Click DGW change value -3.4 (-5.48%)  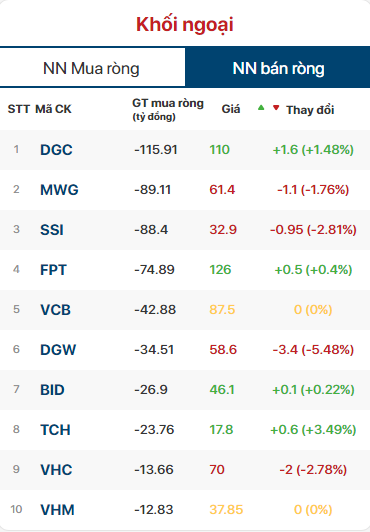[313, 349]
